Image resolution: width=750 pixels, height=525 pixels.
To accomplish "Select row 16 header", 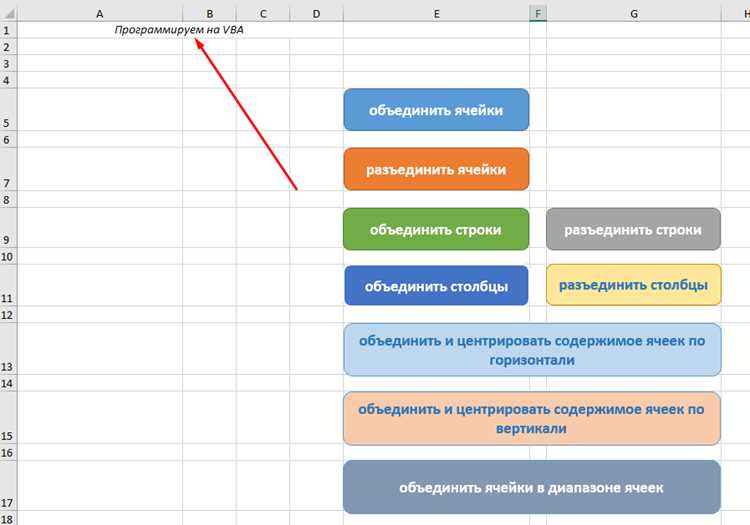I will pyautogui.click(x=8, y=452).
